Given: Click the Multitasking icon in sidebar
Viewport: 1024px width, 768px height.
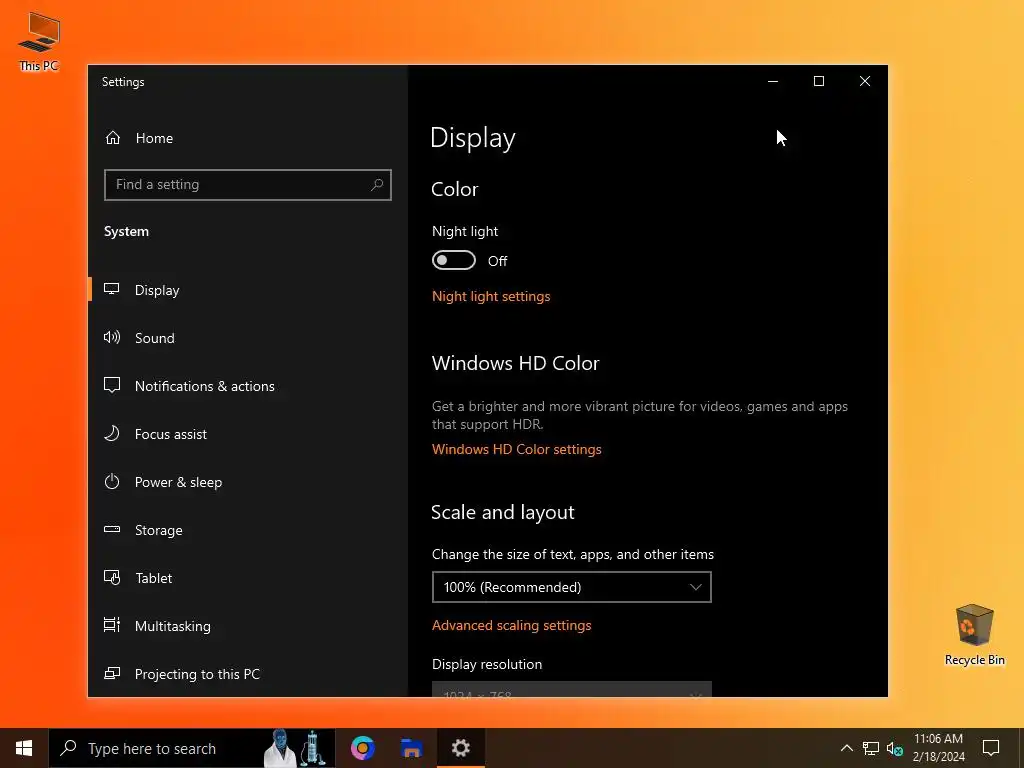Looking at the screenshot, I should click(x=112, y=626).
